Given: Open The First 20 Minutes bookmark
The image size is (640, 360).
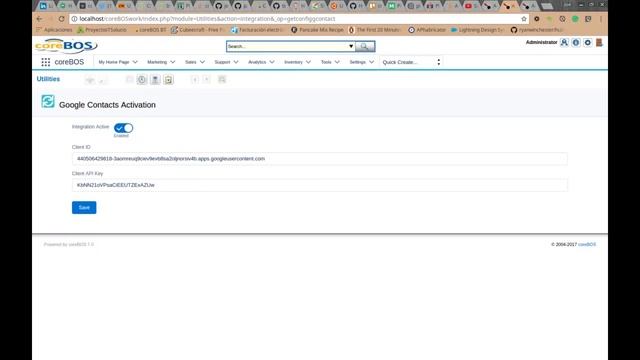Looking at the screenshot, I should click(374, 30).
